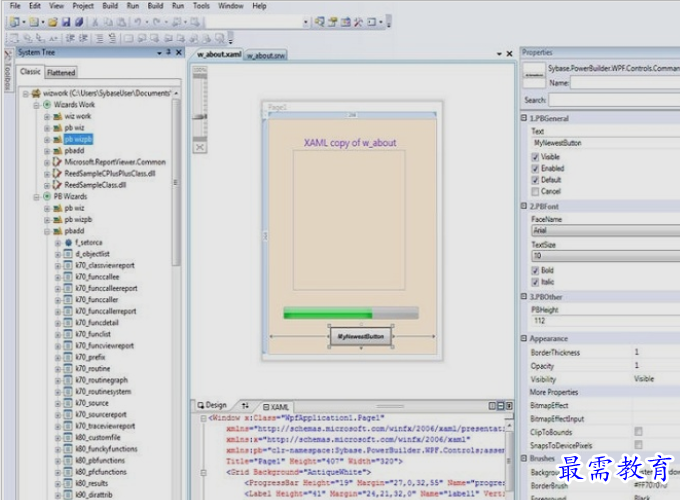The image size is (680, 500).
Task: Click the Save floppy disk icon
Action: click(x=66, y=22)
